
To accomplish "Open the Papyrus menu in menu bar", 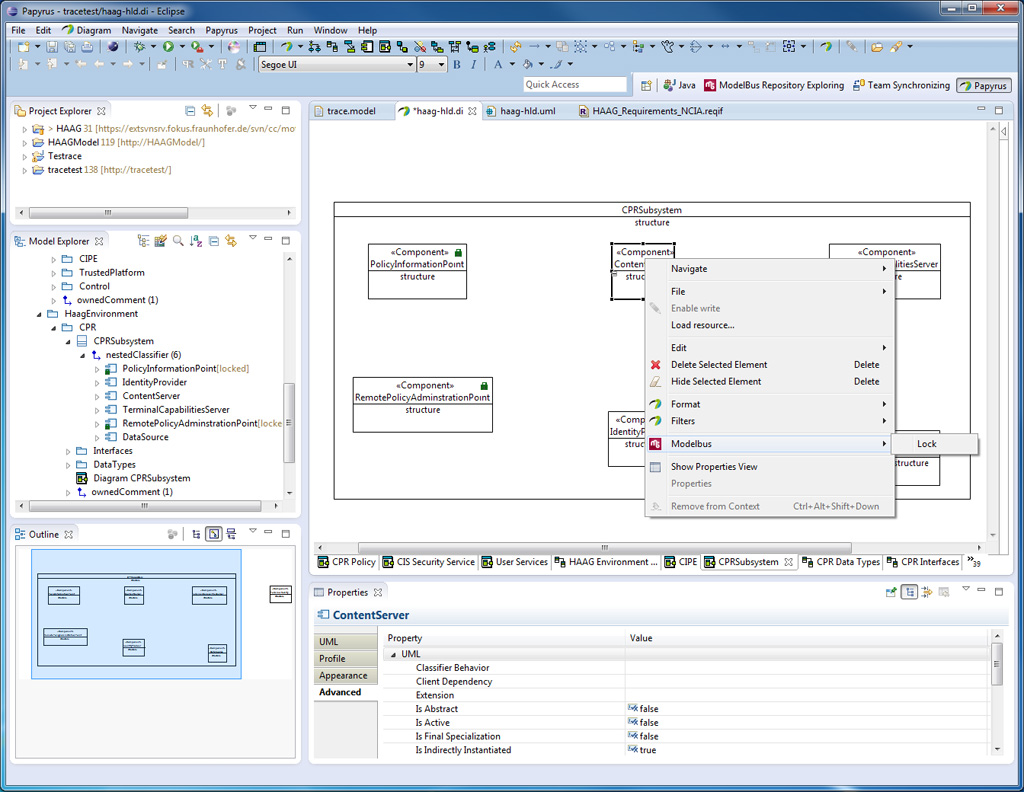I will click(221, 30).
